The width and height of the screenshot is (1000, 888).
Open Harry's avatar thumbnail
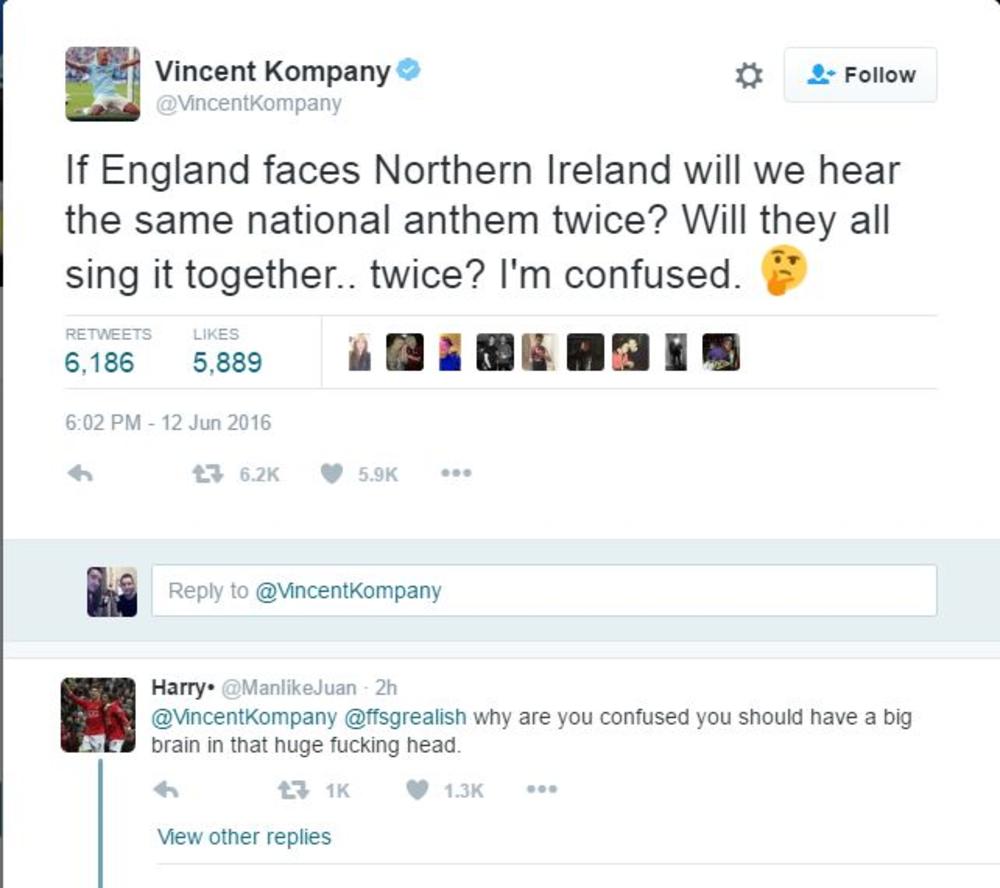click(x=98, y=715)
